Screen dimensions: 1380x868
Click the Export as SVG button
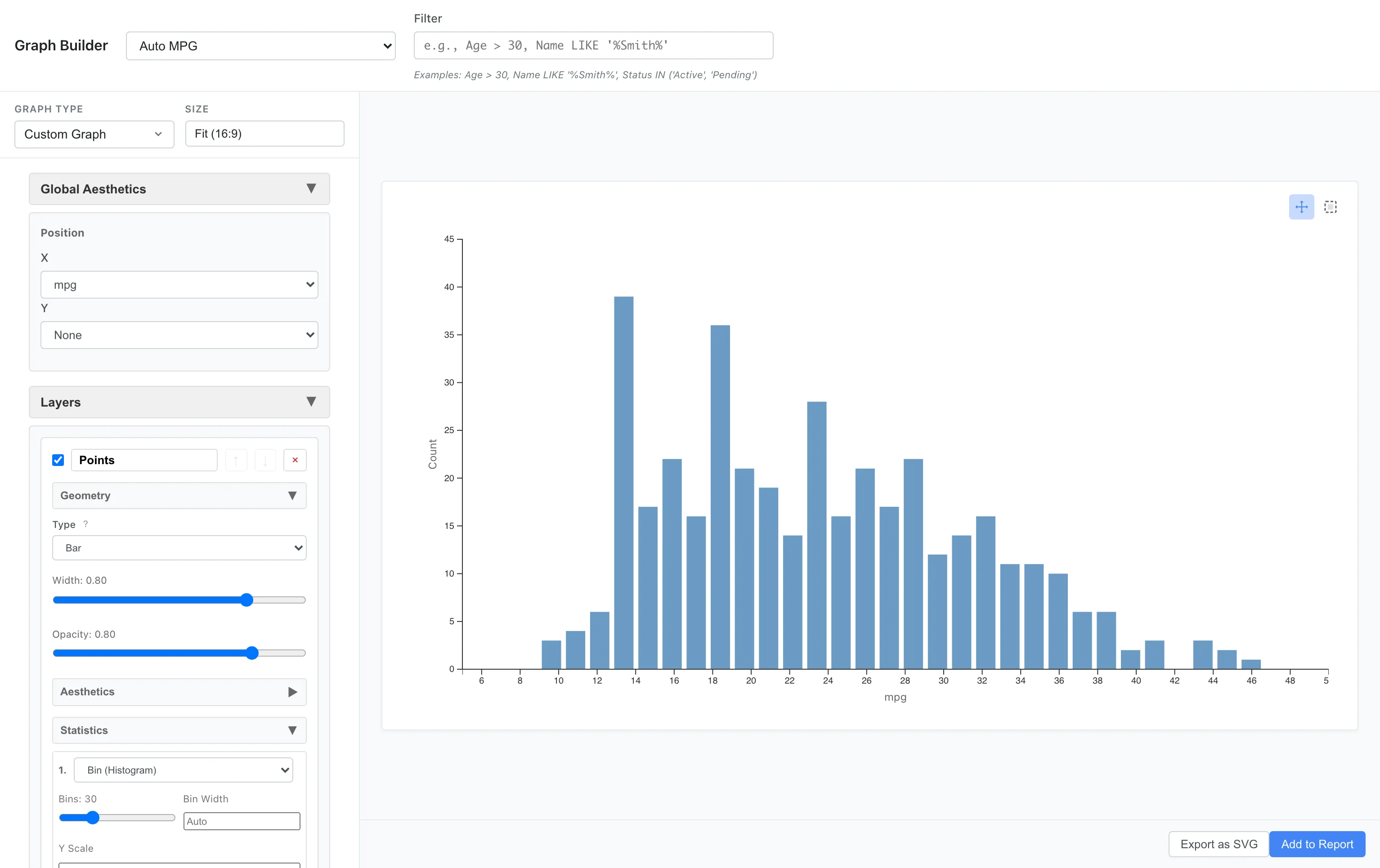click(x=1217, y=844)
